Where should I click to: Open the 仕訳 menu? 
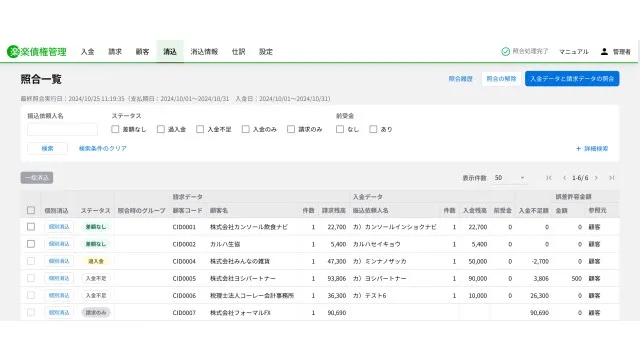click(x=238, y=51)
